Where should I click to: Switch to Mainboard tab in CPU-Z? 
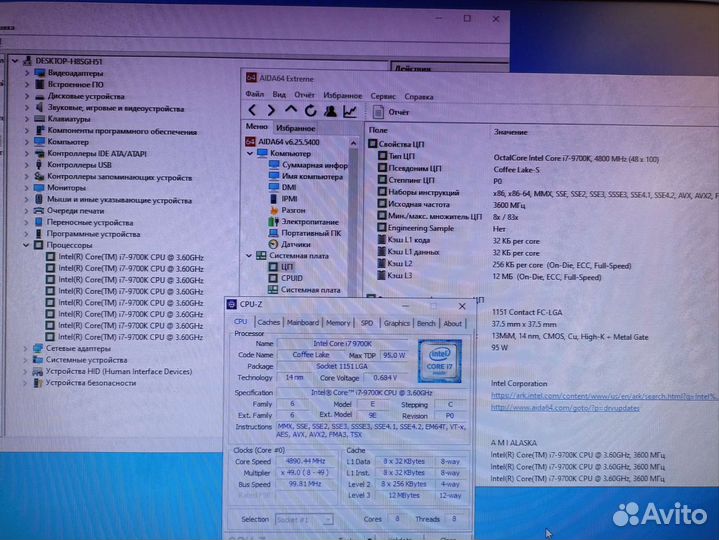[x=303, y=323]
